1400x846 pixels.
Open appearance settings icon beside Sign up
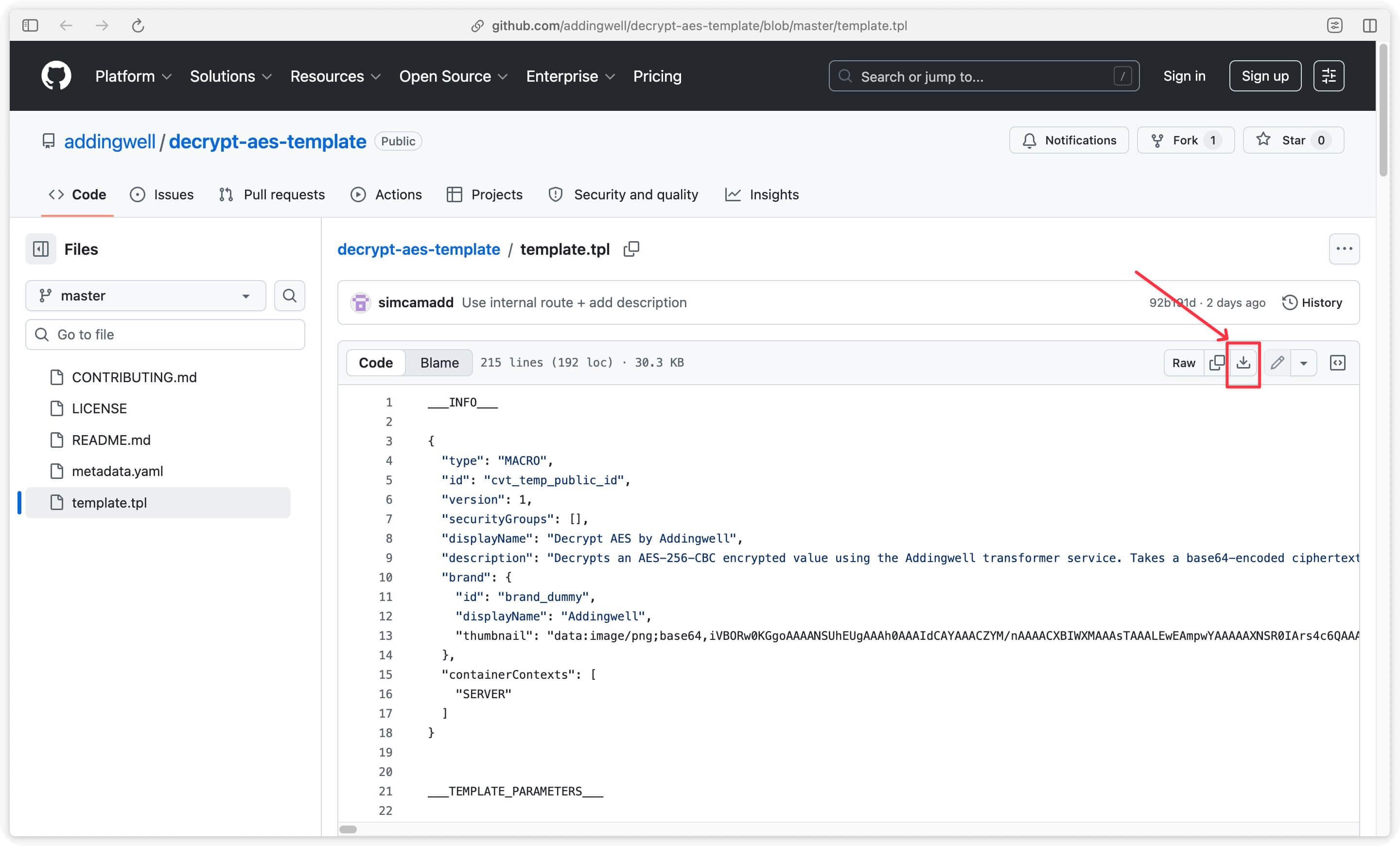(1329, 75)
